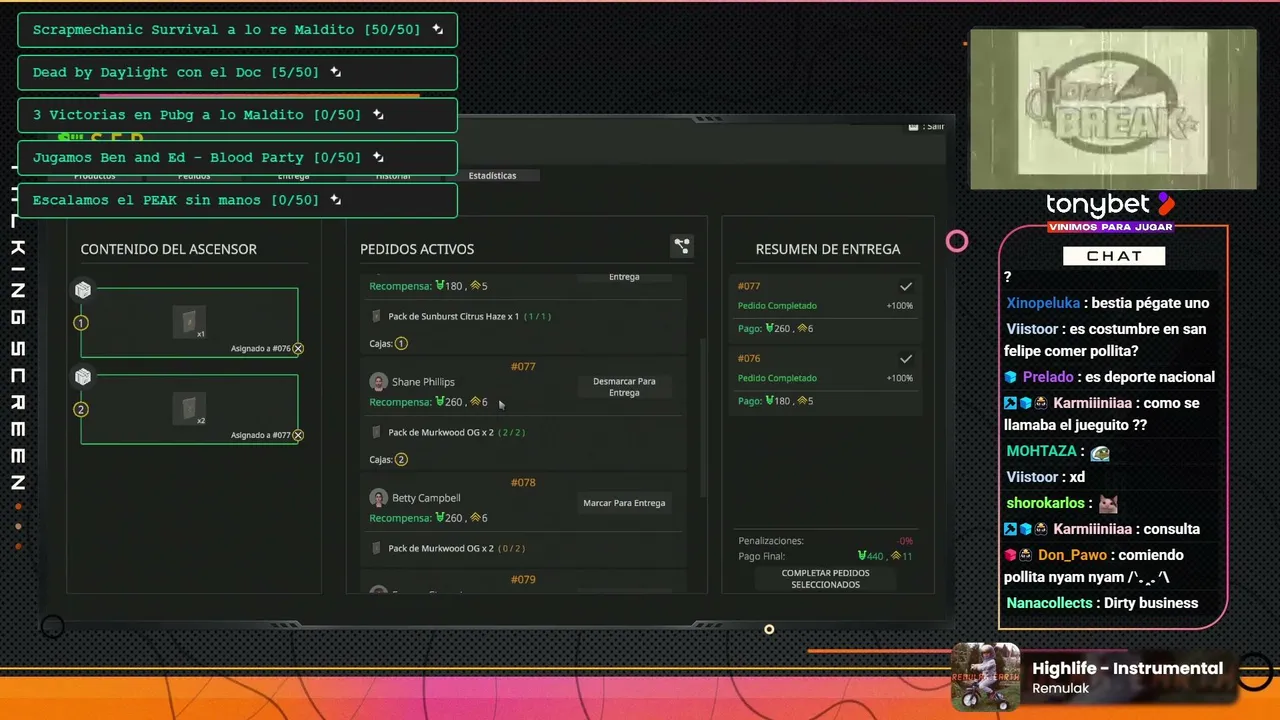Click order number #078 label

click(x=523, y=482)
